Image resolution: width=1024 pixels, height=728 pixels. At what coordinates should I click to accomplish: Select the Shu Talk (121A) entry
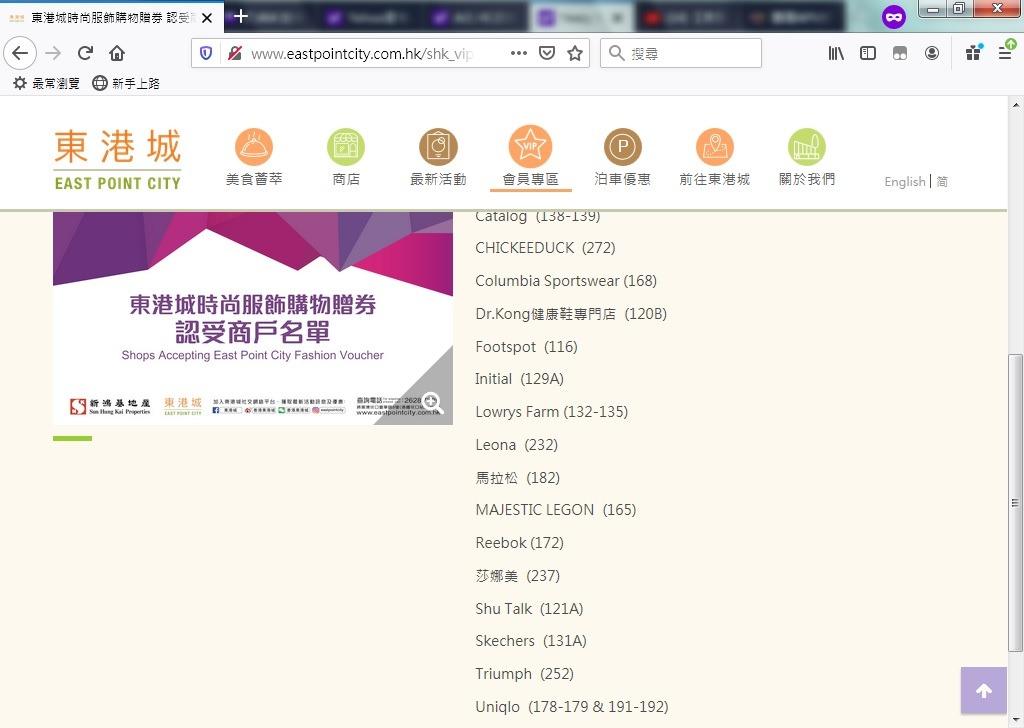[x=530, y=609]
